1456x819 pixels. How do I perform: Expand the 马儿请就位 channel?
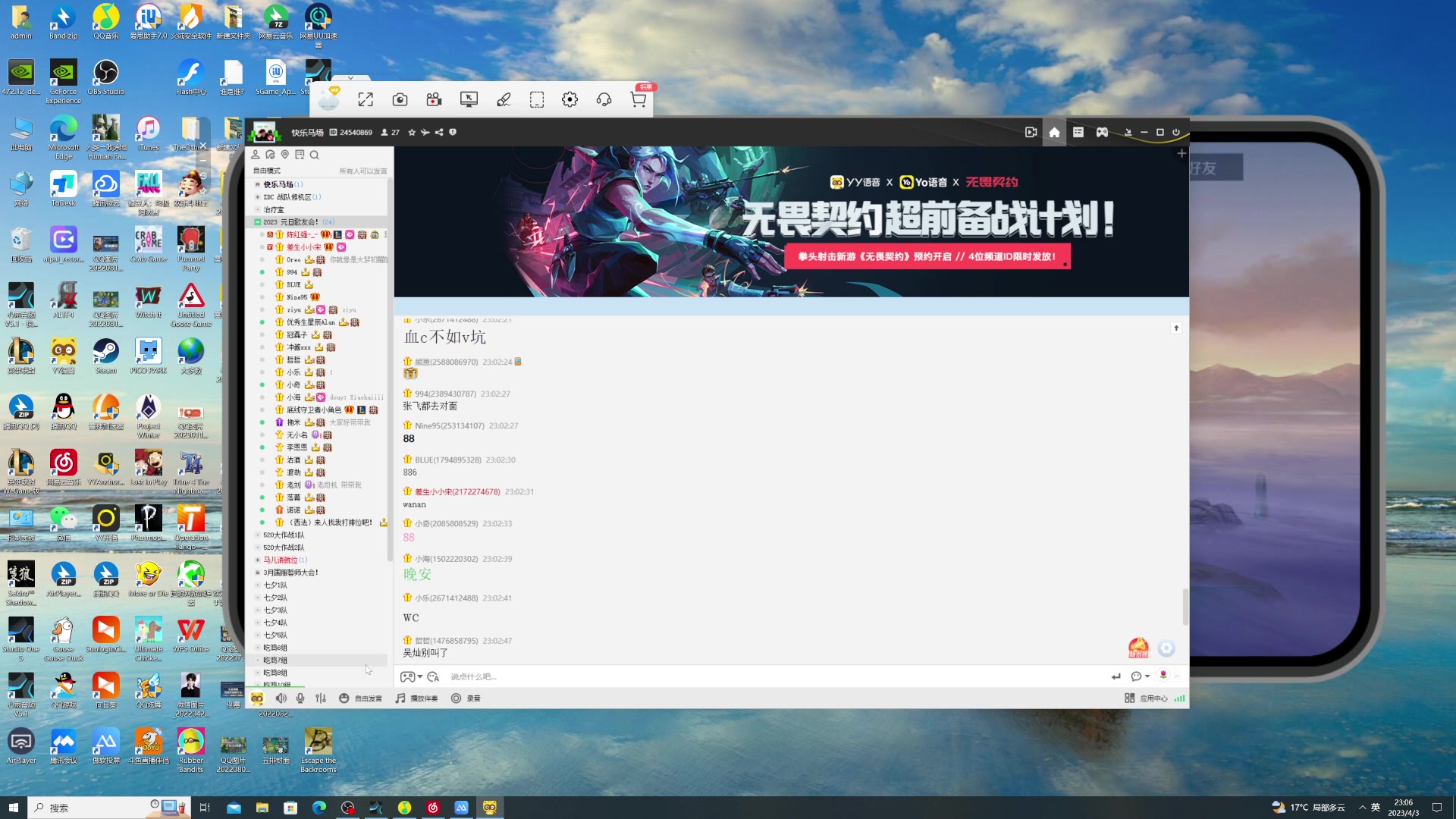pyautogui.click(x=257, y=560)
